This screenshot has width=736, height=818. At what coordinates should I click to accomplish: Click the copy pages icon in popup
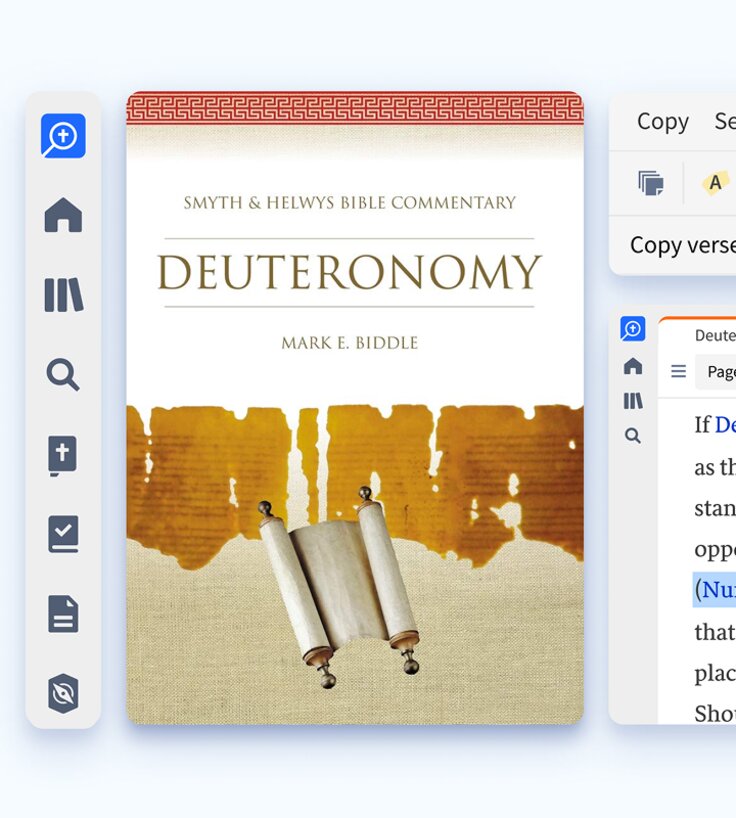pyautogui.click(x=650, y=183)
